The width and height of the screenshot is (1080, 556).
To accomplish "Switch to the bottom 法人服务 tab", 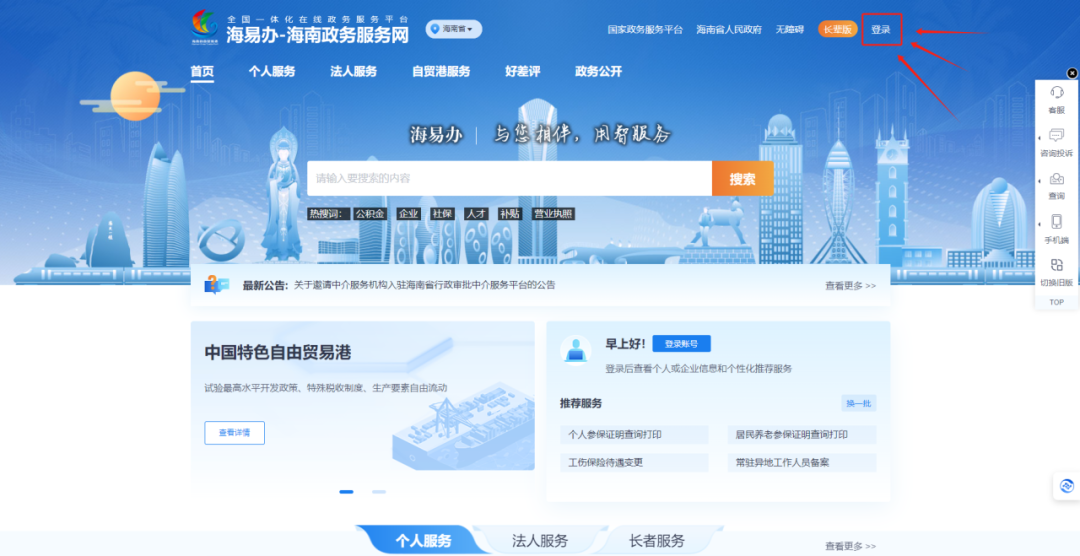I will [x=540, y=541].
